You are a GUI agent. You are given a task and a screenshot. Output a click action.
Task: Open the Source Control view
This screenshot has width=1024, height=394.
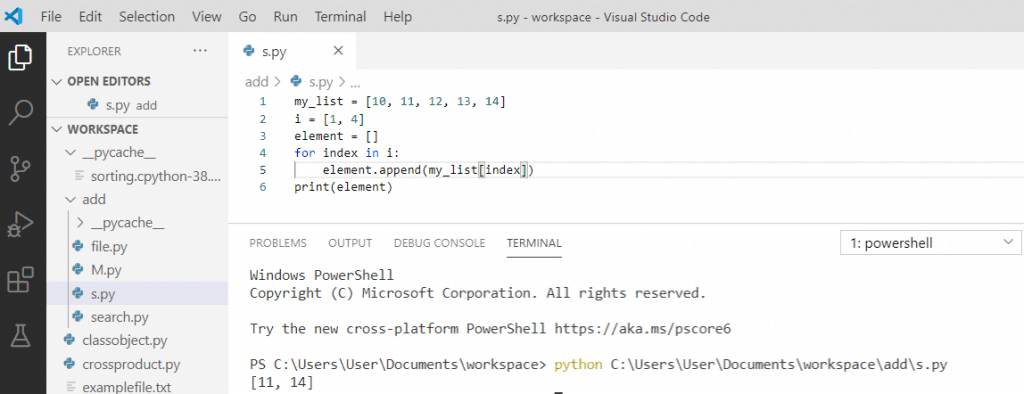click(21, 169)
